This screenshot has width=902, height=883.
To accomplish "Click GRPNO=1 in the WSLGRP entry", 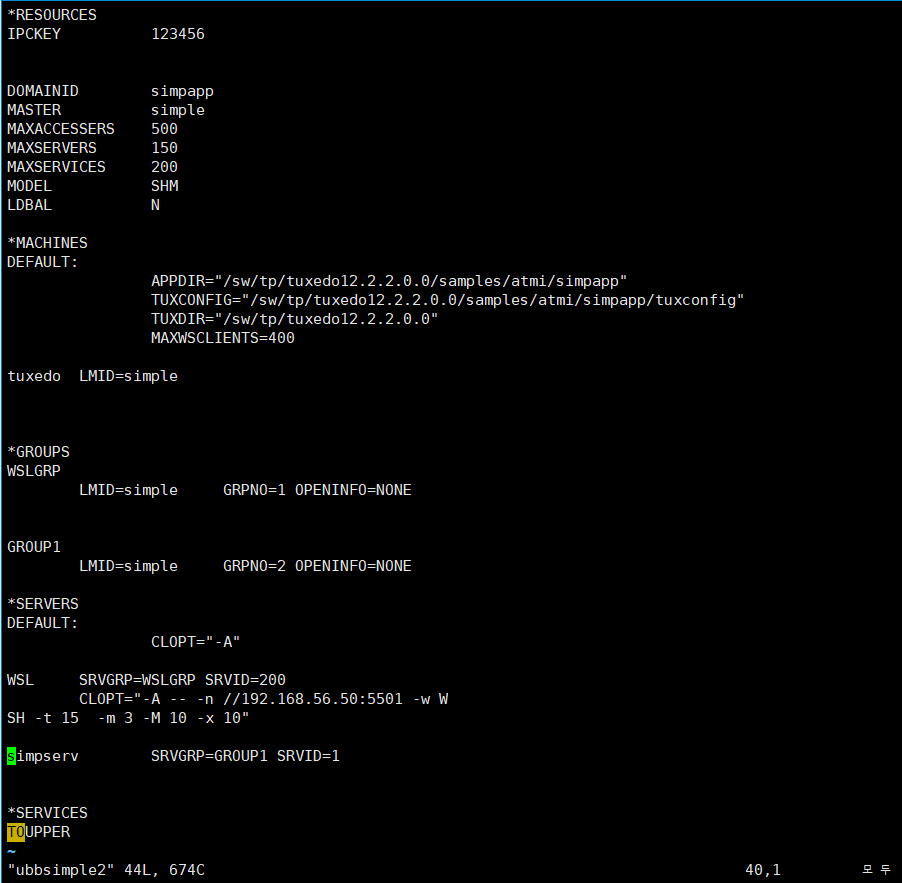I will click(254, 490).
